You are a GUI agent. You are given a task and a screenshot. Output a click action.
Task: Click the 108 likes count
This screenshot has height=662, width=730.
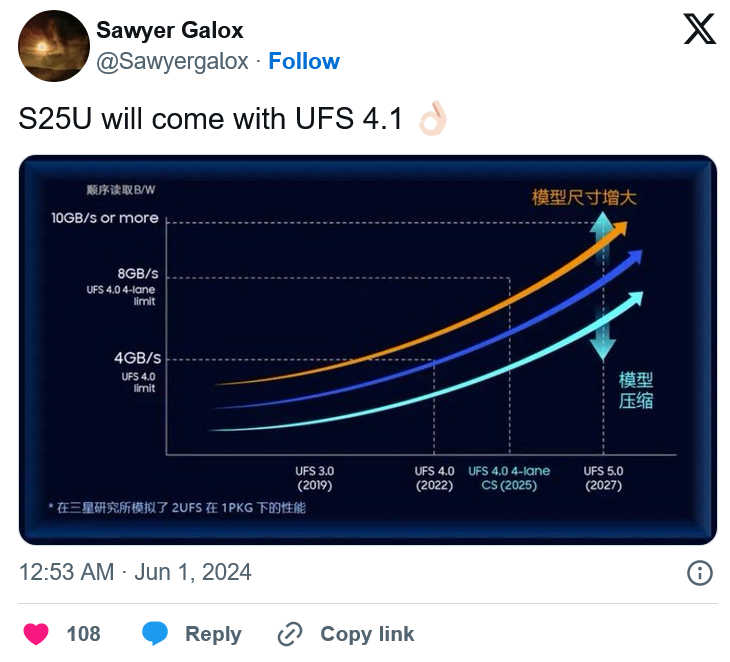coord(83,634)
